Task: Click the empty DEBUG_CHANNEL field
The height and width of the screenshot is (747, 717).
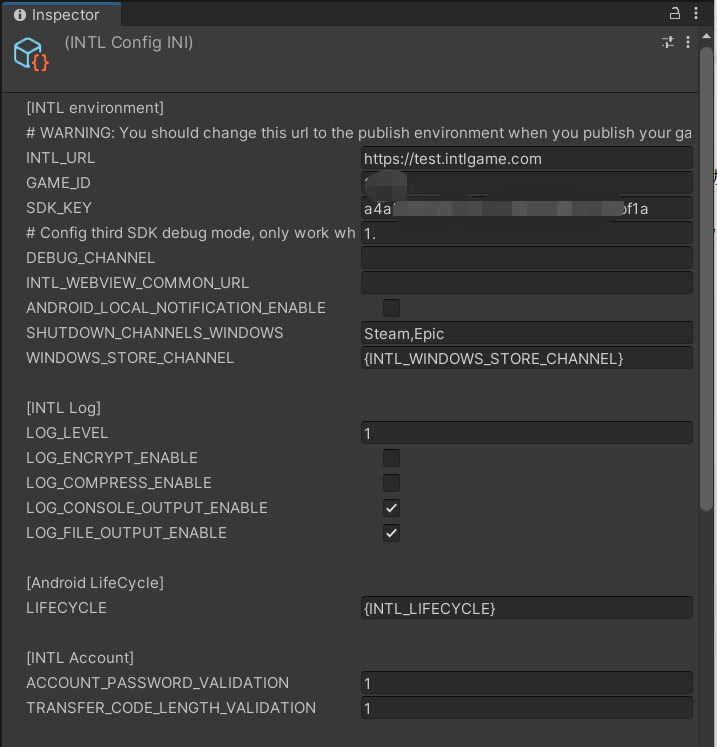Action: coord(526,258)
